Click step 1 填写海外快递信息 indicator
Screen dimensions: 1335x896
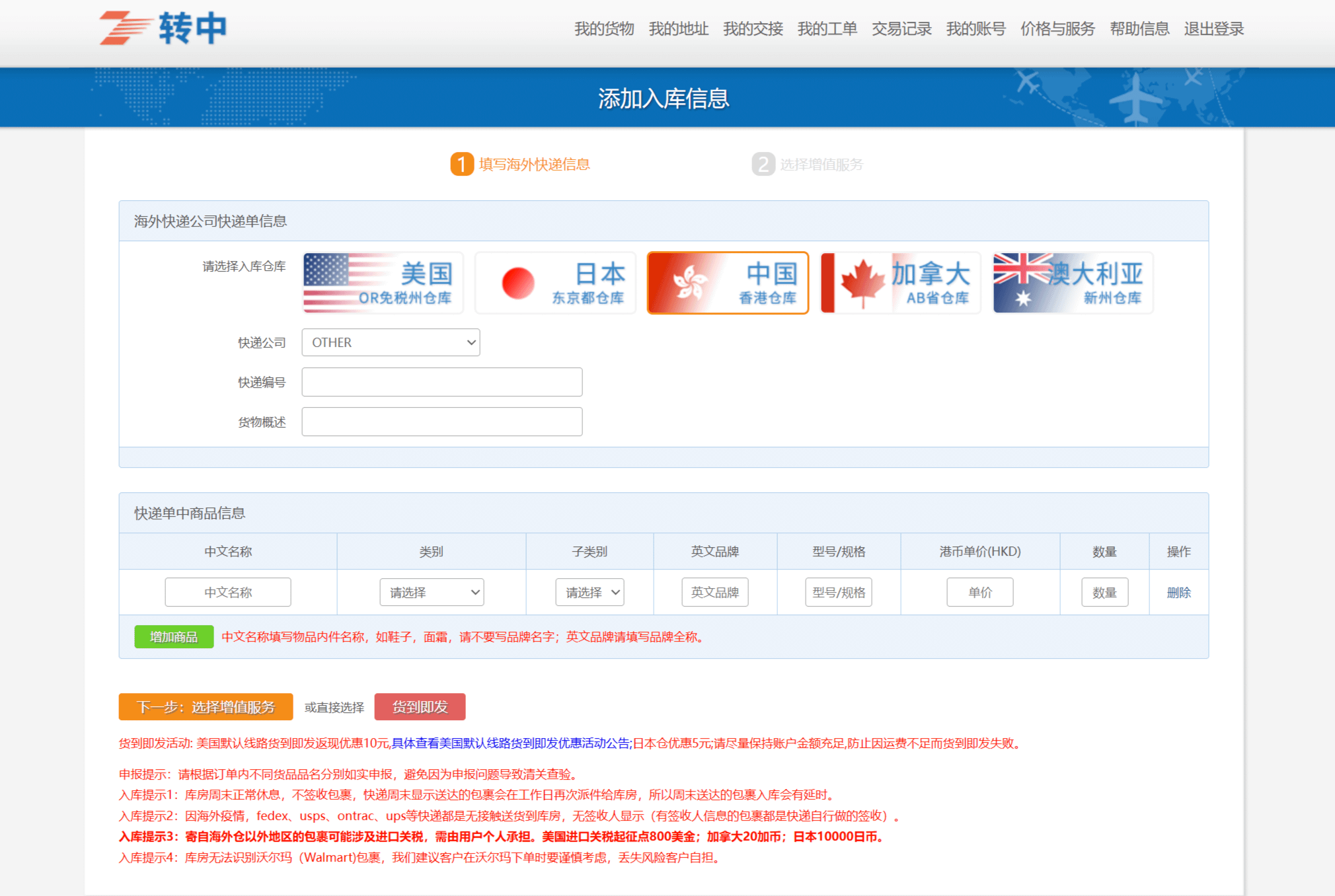coord(521,165)
